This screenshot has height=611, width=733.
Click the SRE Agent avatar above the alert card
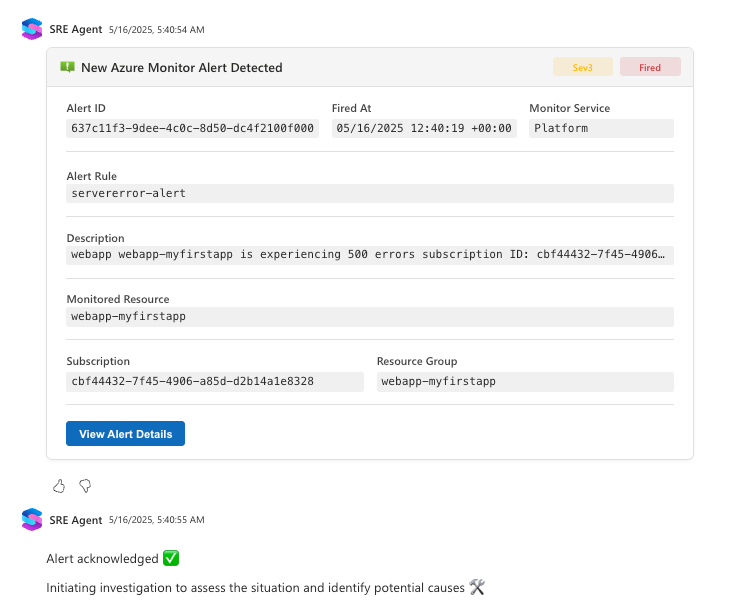click(32, 29)
